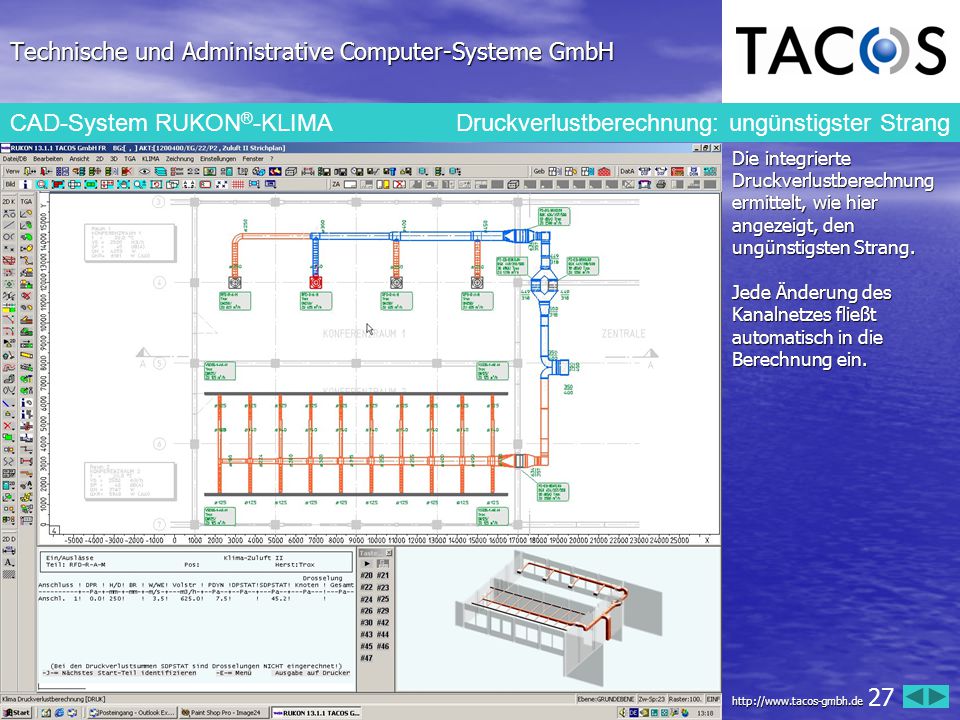Open the Fenster menu

(x=253, y=159)
